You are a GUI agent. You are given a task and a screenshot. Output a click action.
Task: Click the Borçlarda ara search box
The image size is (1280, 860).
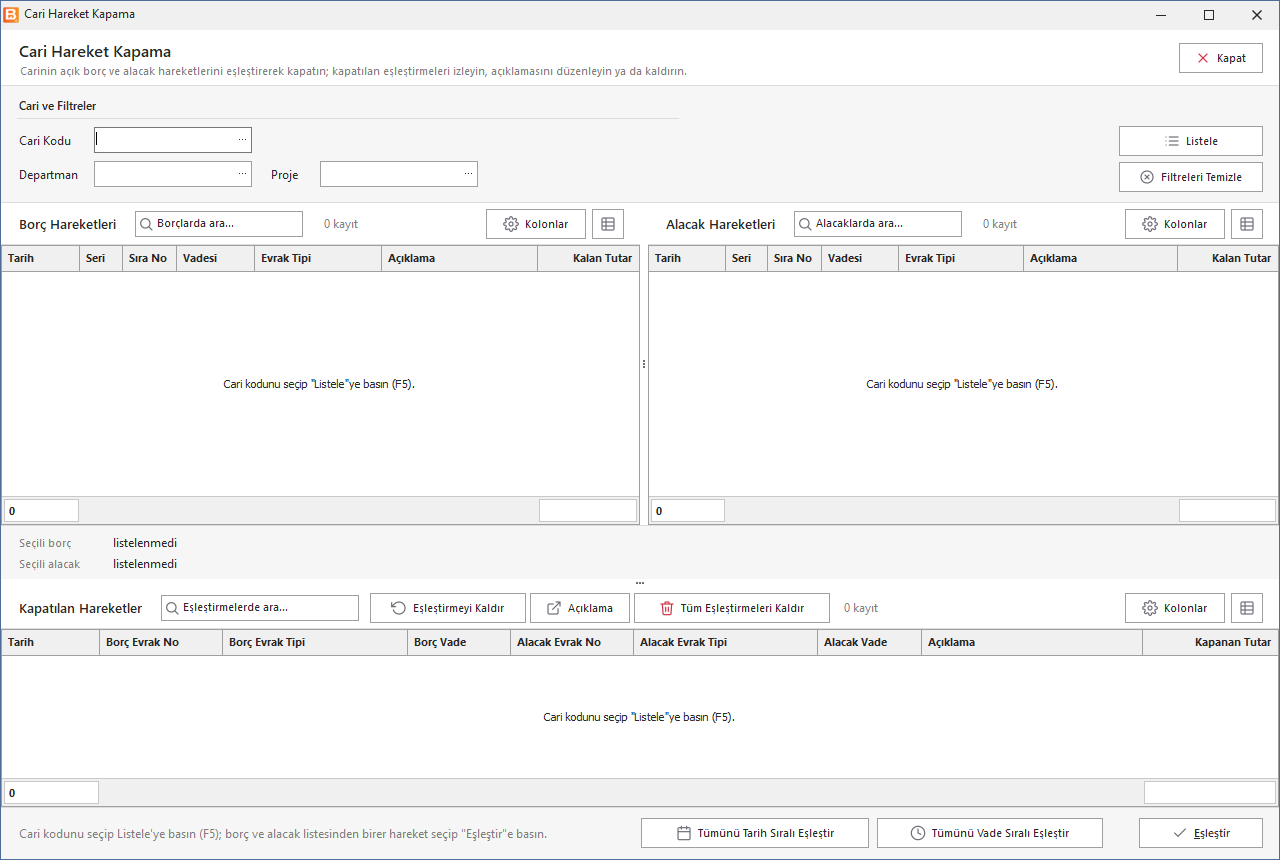pyautogui.click(x=219, y=224)
